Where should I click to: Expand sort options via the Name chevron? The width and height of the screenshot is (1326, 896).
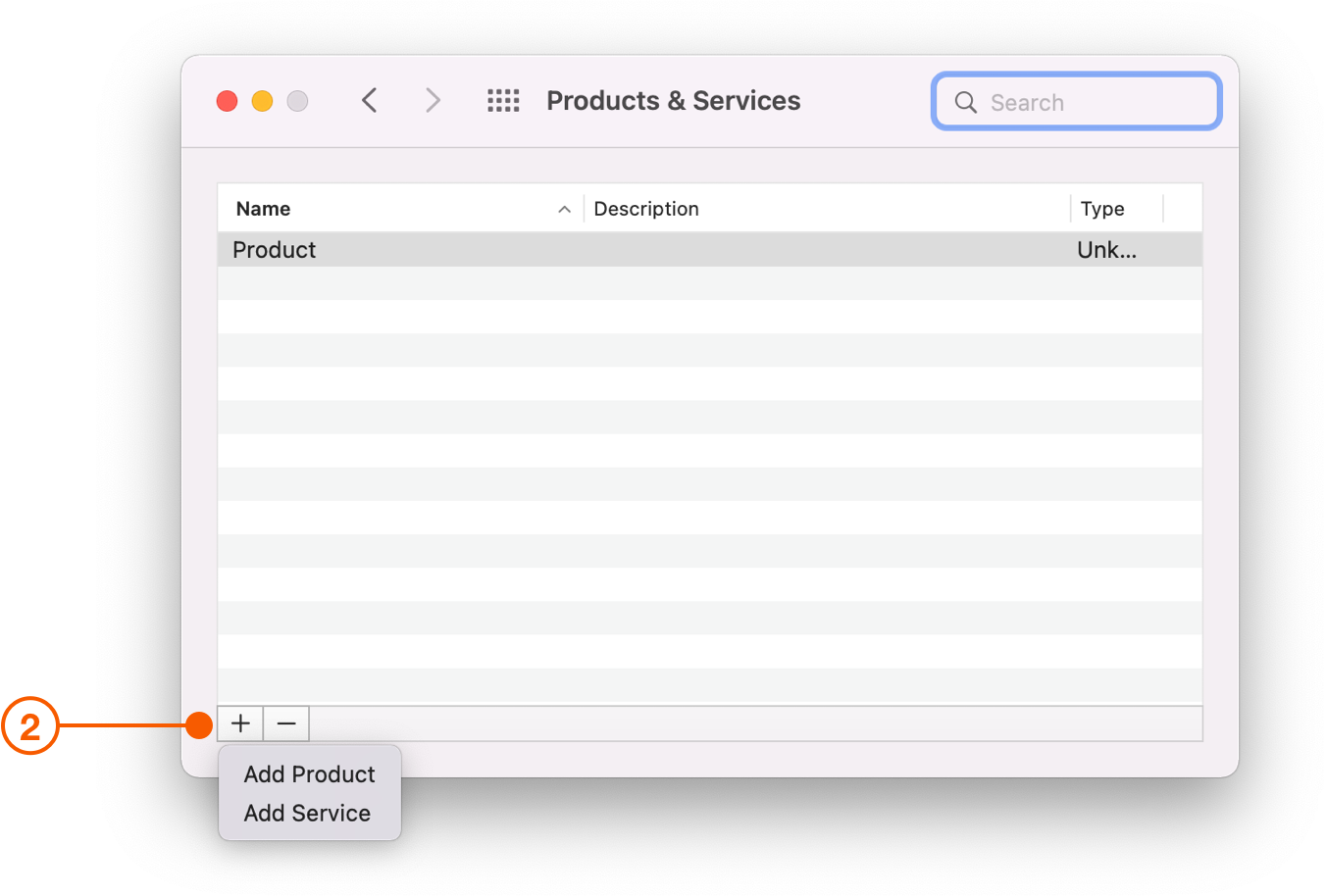click(564, 209)
